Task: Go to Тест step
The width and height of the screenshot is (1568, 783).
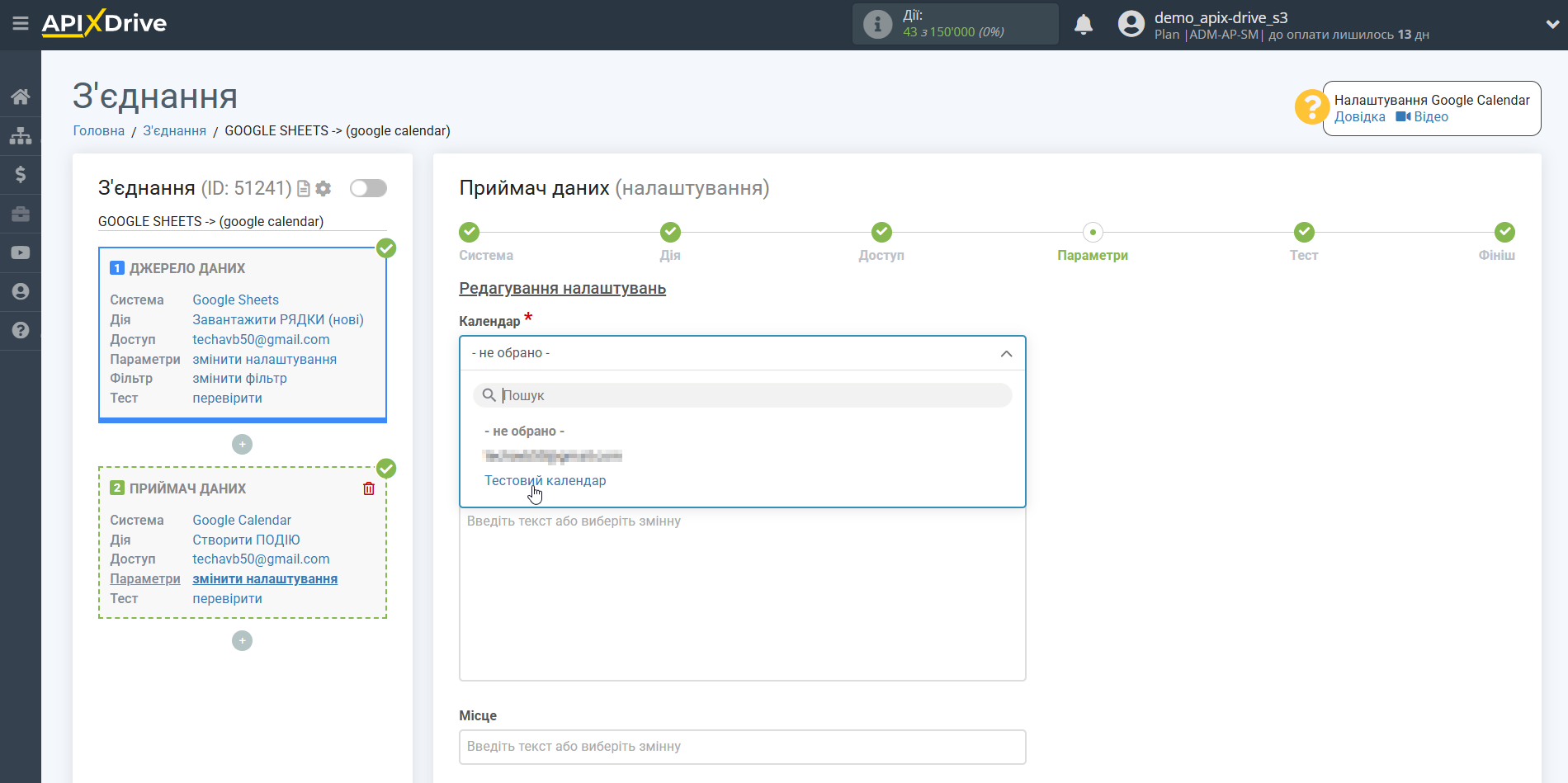Action: (1304, 232)
